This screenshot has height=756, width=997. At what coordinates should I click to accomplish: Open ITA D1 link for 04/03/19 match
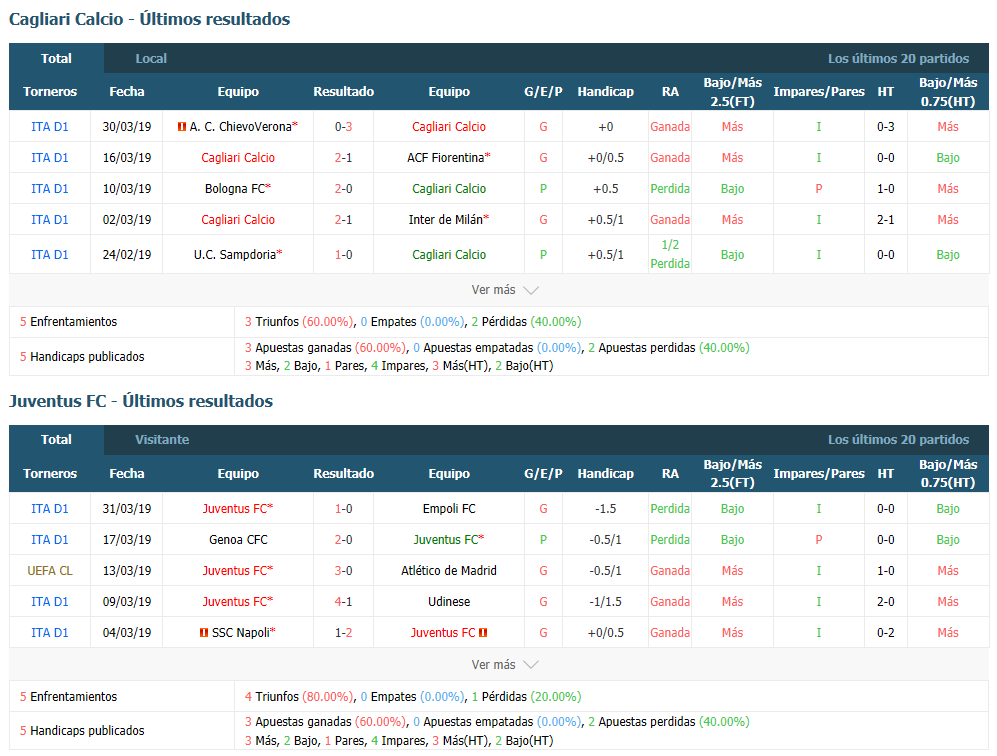pos(50,633)
